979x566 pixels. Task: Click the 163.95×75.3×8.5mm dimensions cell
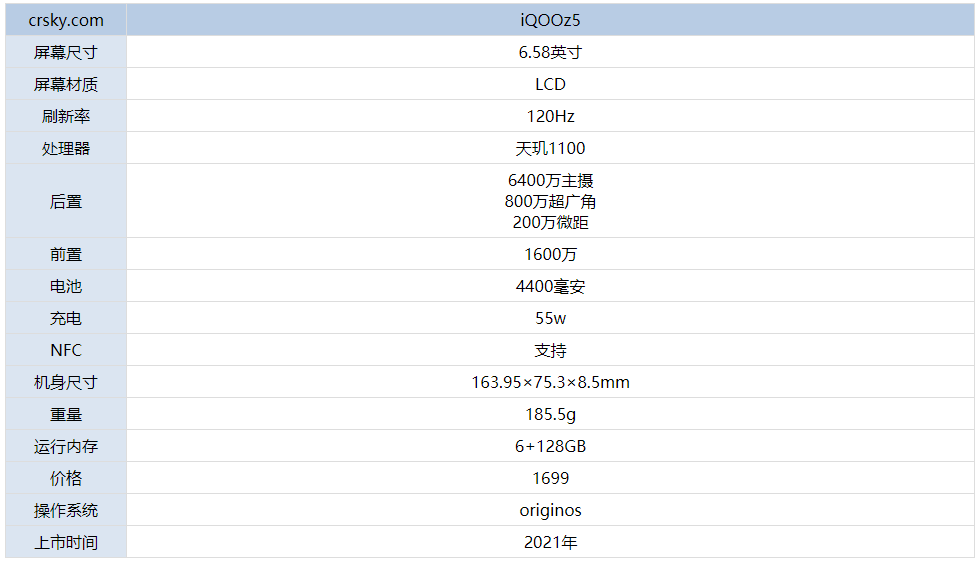(x=550, y=382)
